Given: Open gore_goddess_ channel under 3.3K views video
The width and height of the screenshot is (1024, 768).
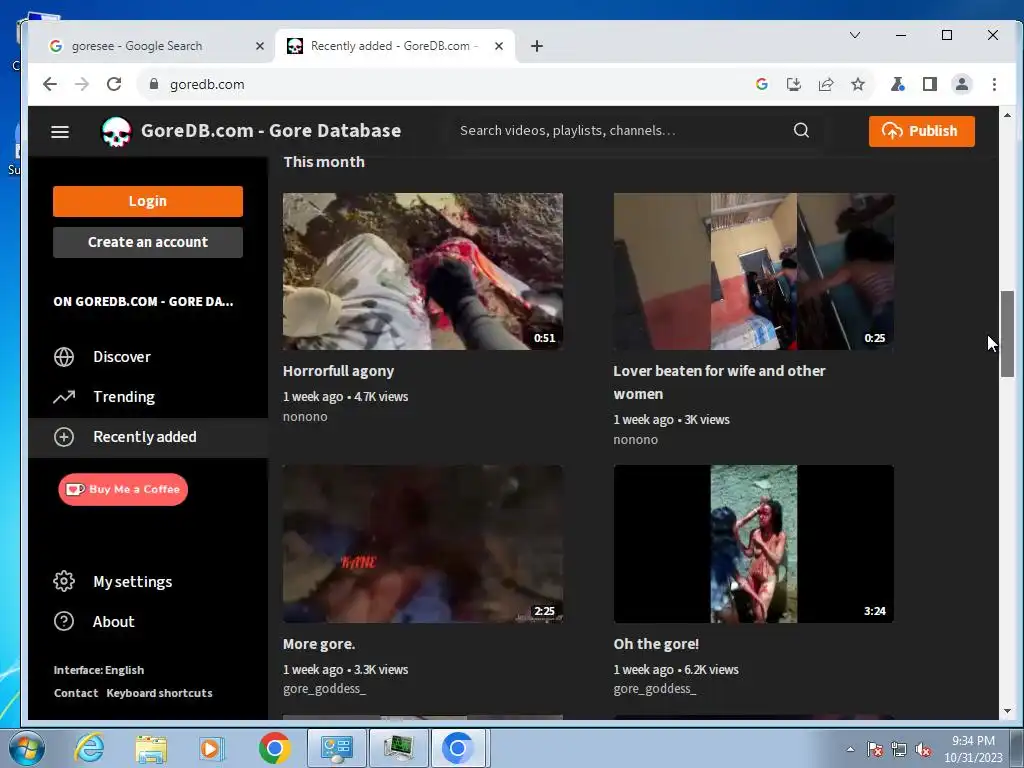Looking at the screenshot, I should (324, 689).
